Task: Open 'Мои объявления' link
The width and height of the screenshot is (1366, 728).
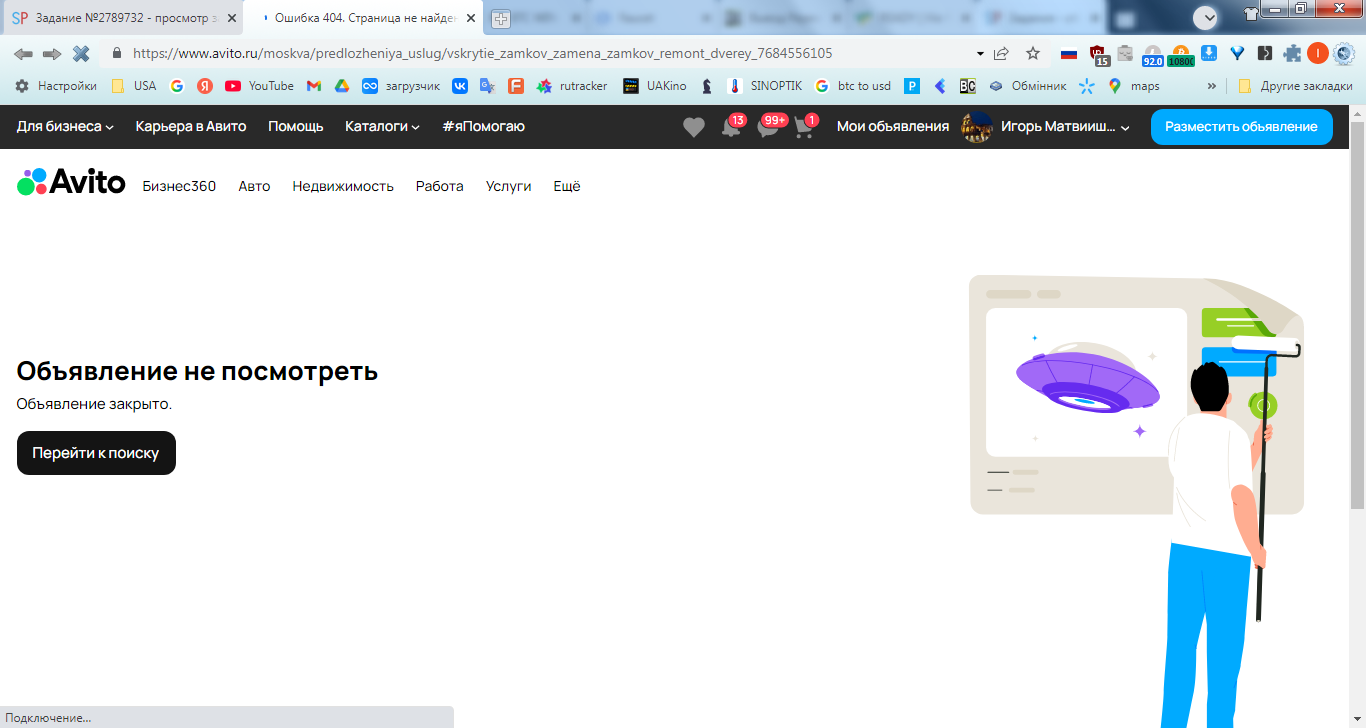Action: [893, 127]
